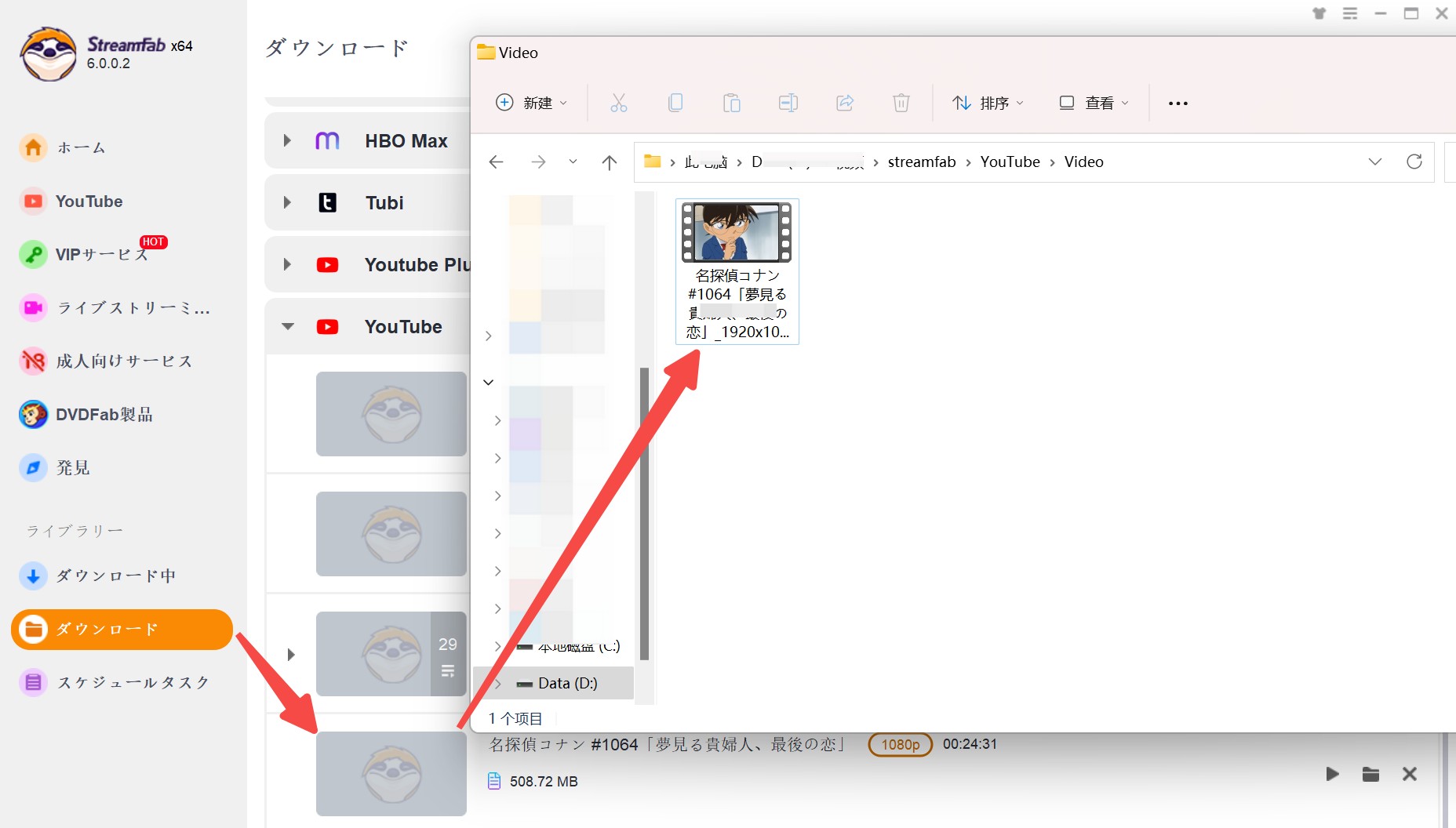
Task: Expand local disk (C:) tree node
Action: [497, 646]
